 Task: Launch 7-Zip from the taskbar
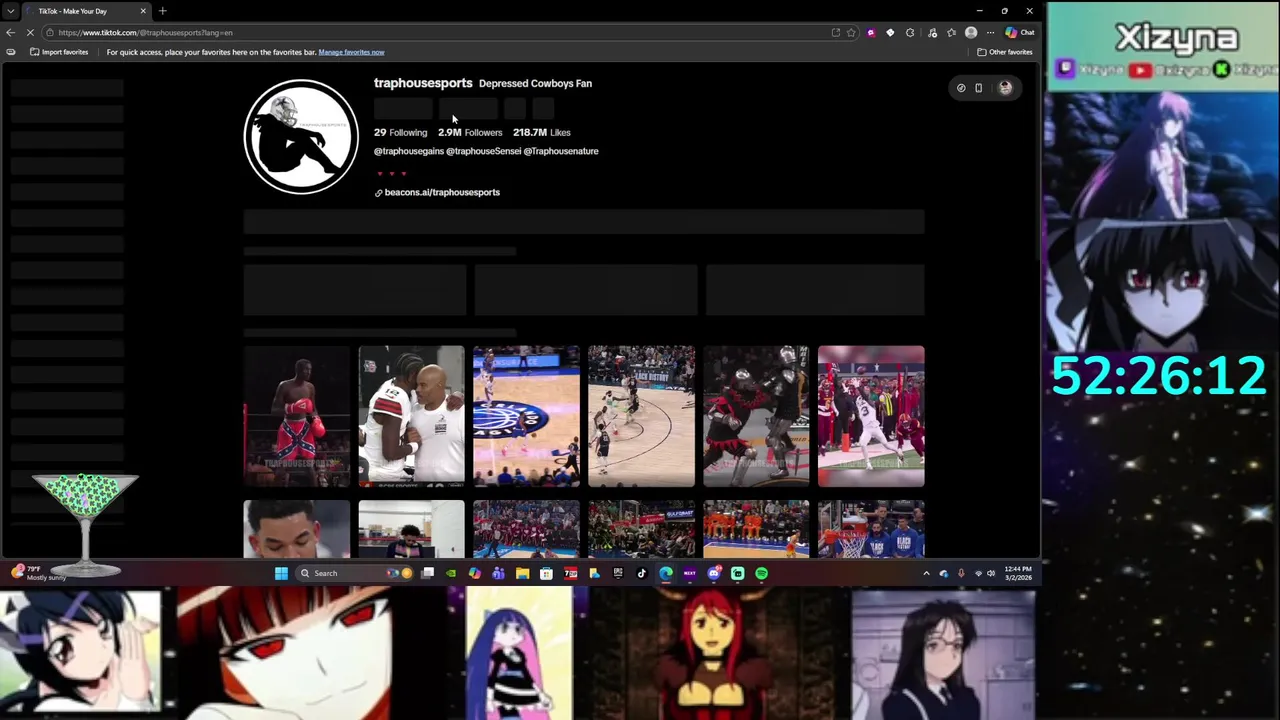(x=570, y=573)
